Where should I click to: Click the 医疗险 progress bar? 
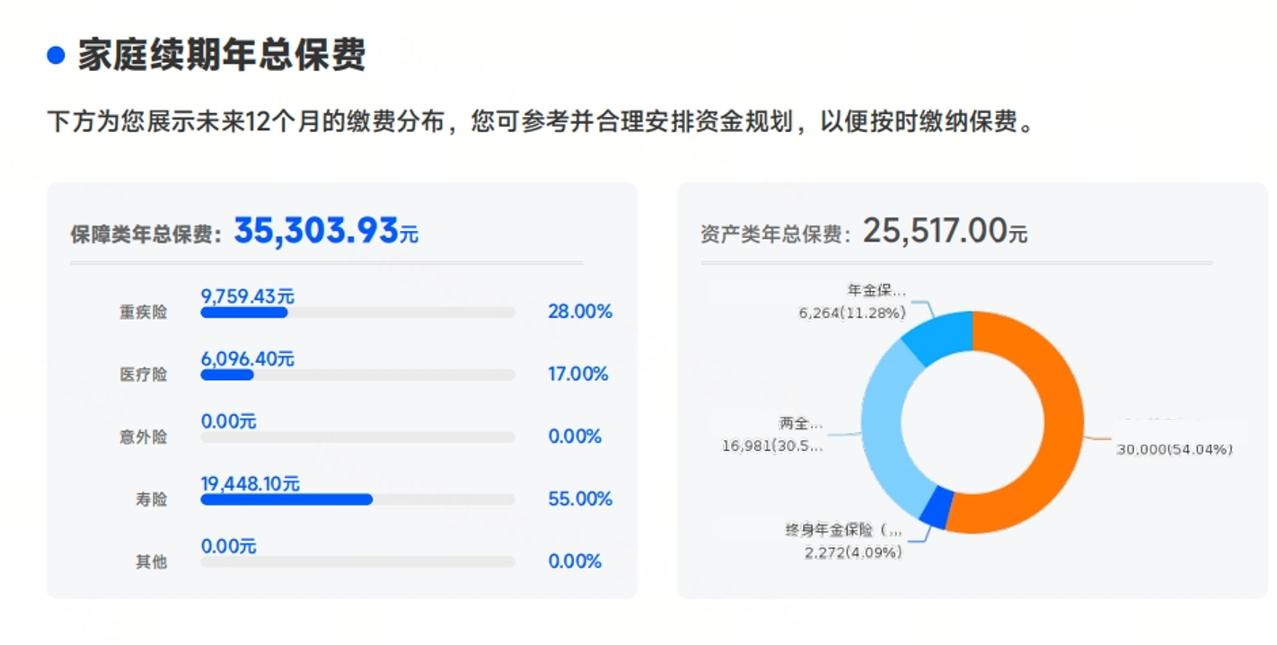(357, 375)
